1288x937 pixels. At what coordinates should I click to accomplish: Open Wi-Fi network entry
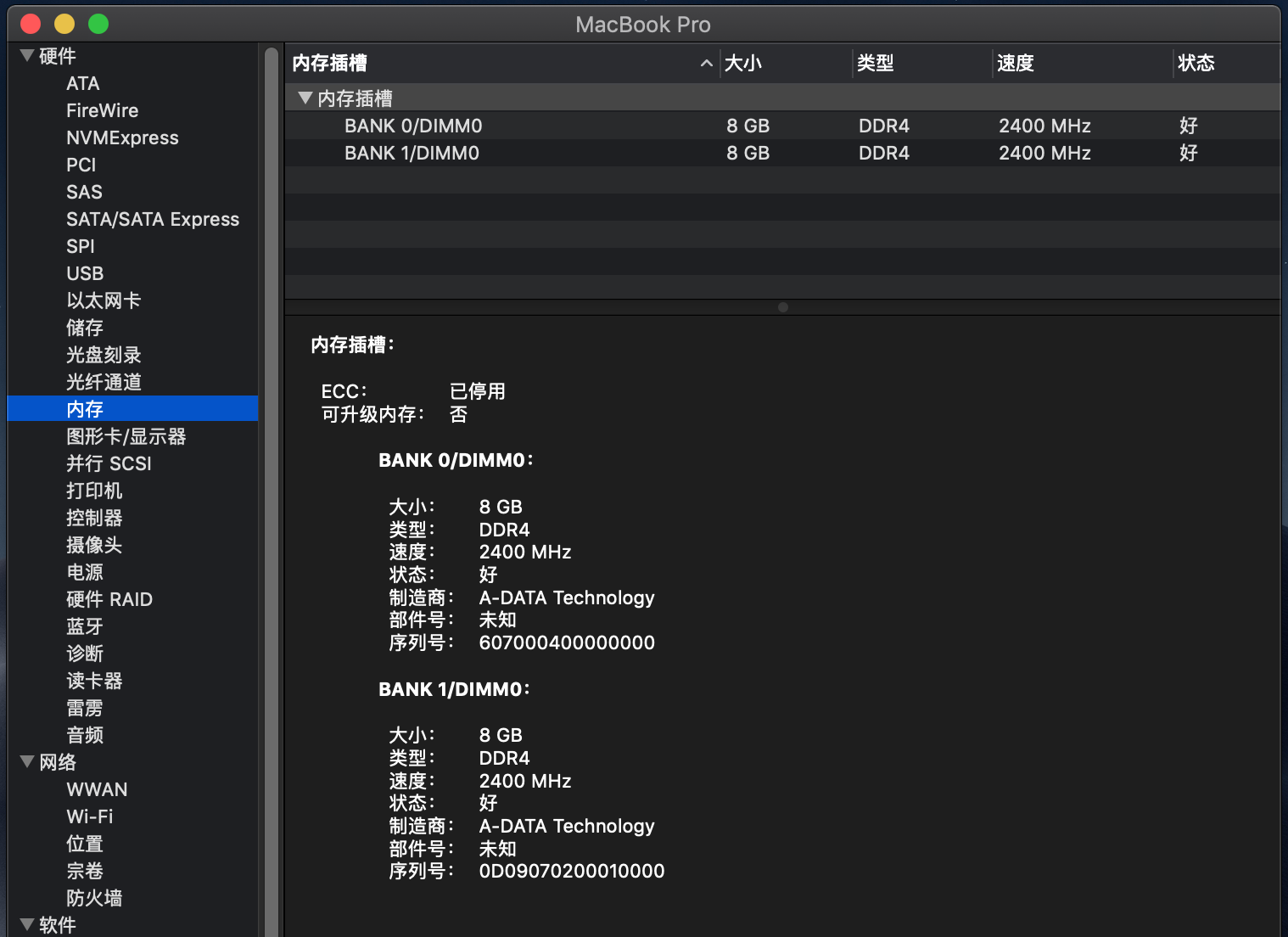pos(90,816)
